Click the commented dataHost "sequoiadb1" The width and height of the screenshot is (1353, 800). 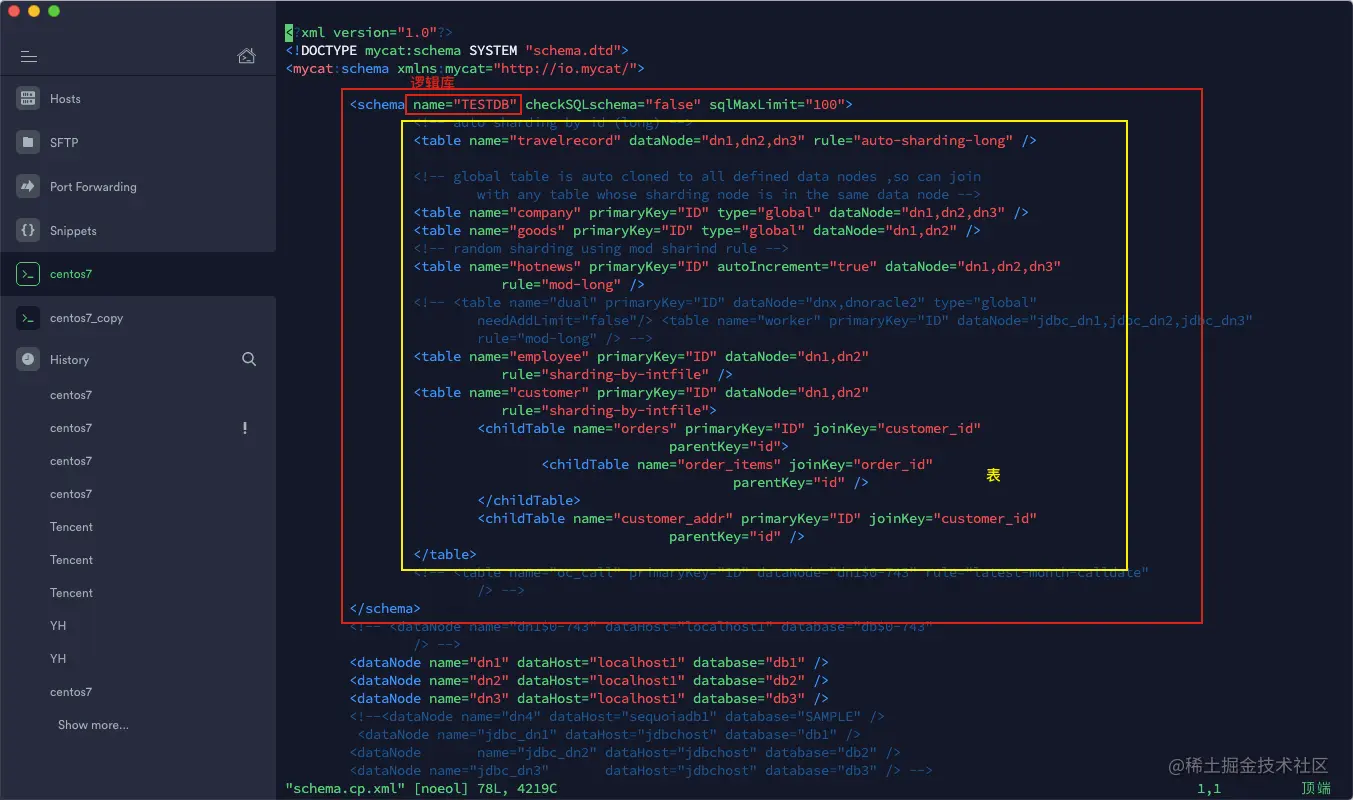point(673,716)
